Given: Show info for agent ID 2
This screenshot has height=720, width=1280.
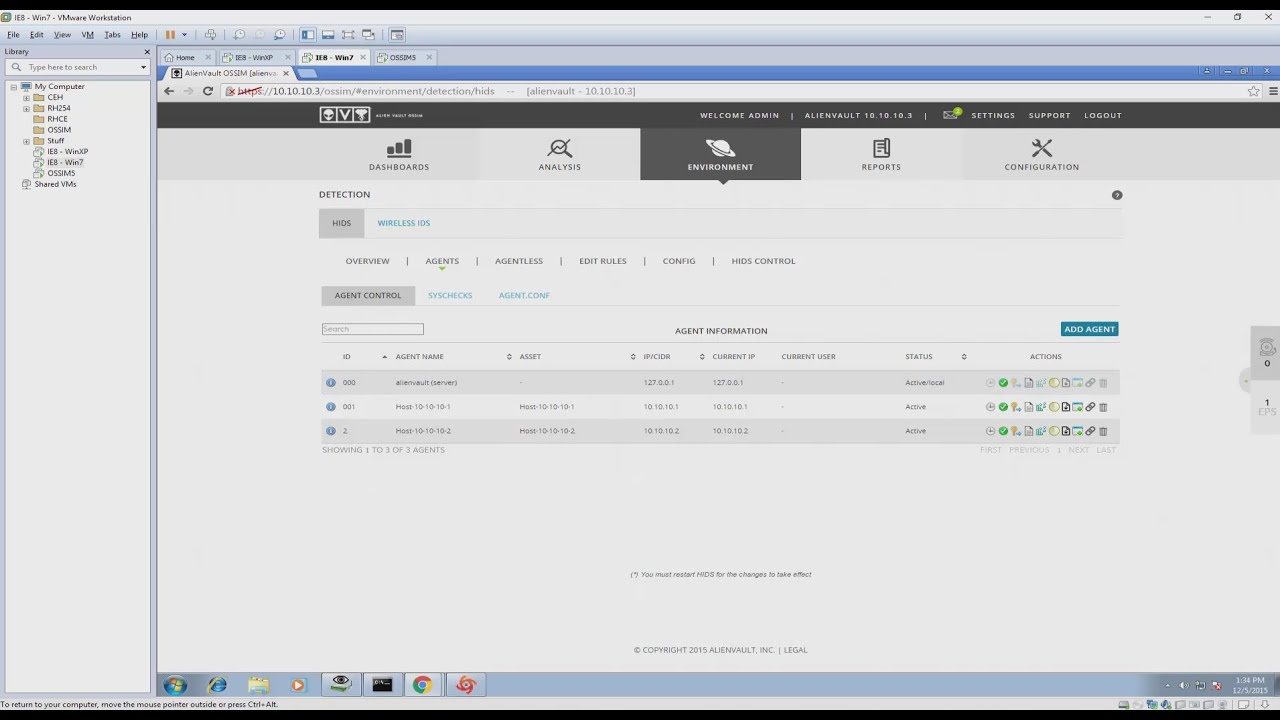Looking at the screenshot, I should 331,431.
